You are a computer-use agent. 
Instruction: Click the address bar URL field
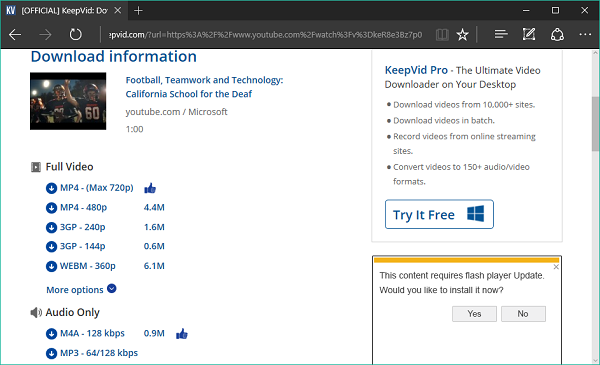pyautogui.click(x=265, y=35)
